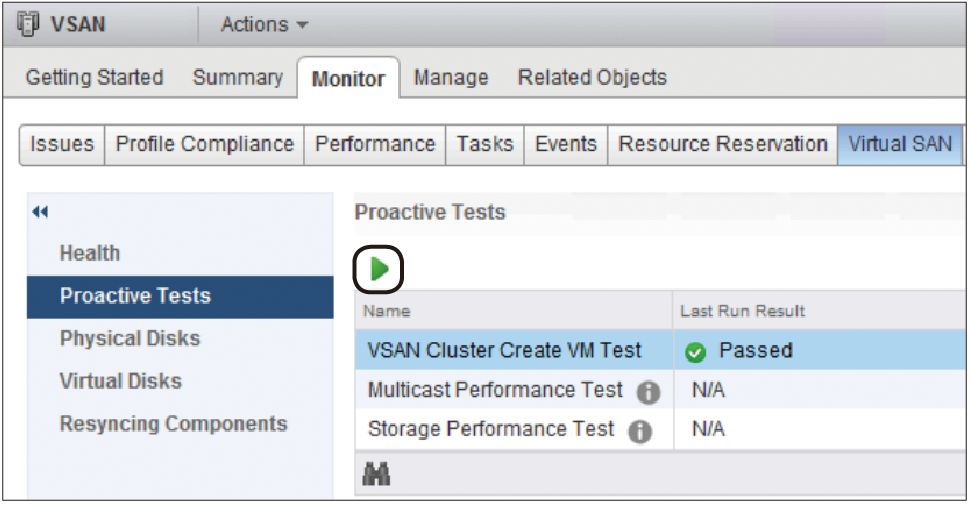Switch to the Manage tab
971x505 pixels.
pos(451,77)
